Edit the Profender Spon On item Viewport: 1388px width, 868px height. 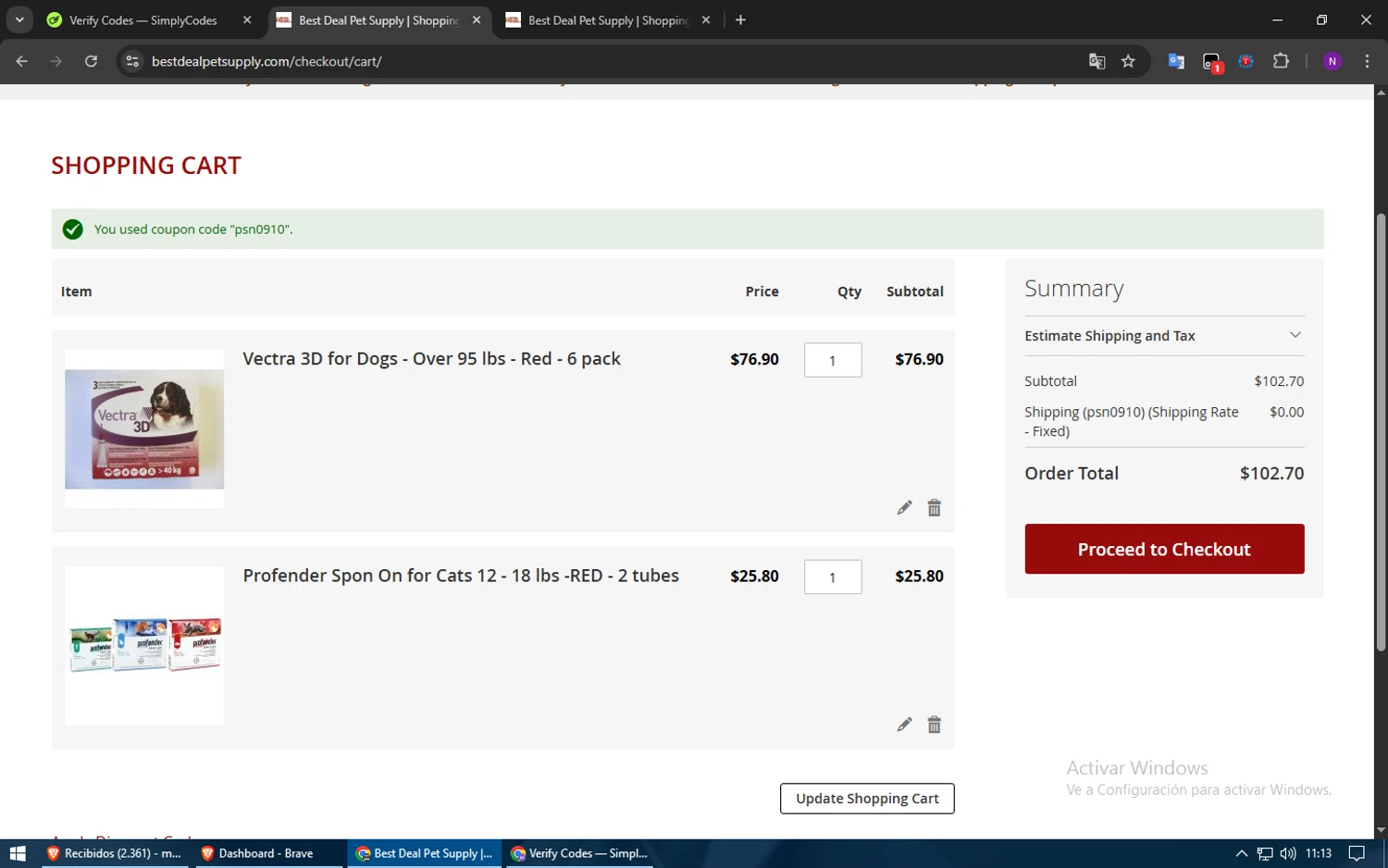point(904,724)
